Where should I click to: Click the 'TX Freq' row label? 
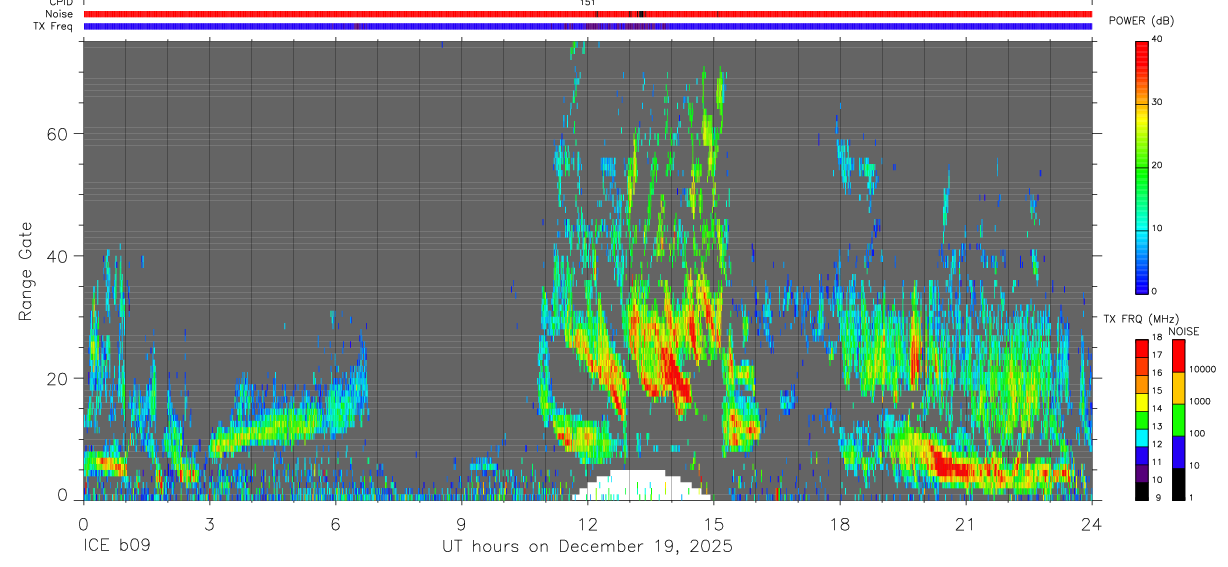pos(53,26)
